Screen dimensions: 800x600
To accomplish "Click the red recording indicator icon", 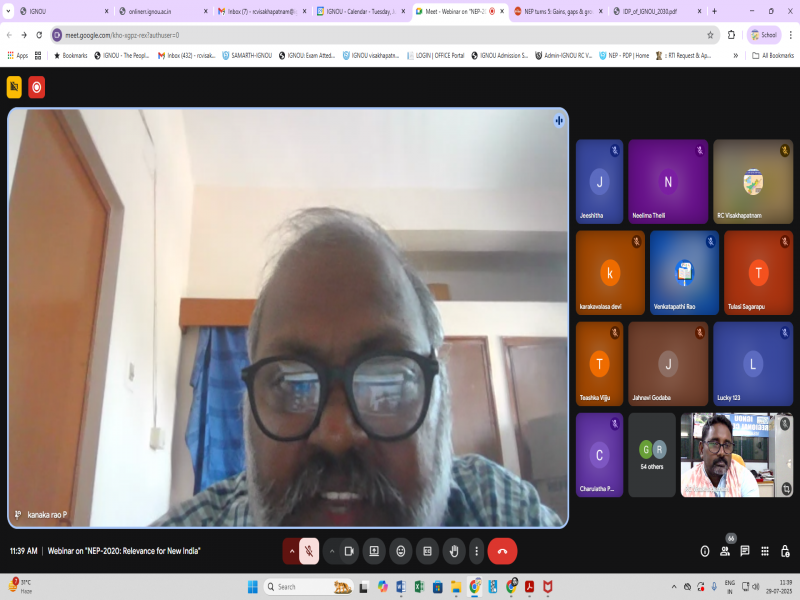I will pos(37,87).
